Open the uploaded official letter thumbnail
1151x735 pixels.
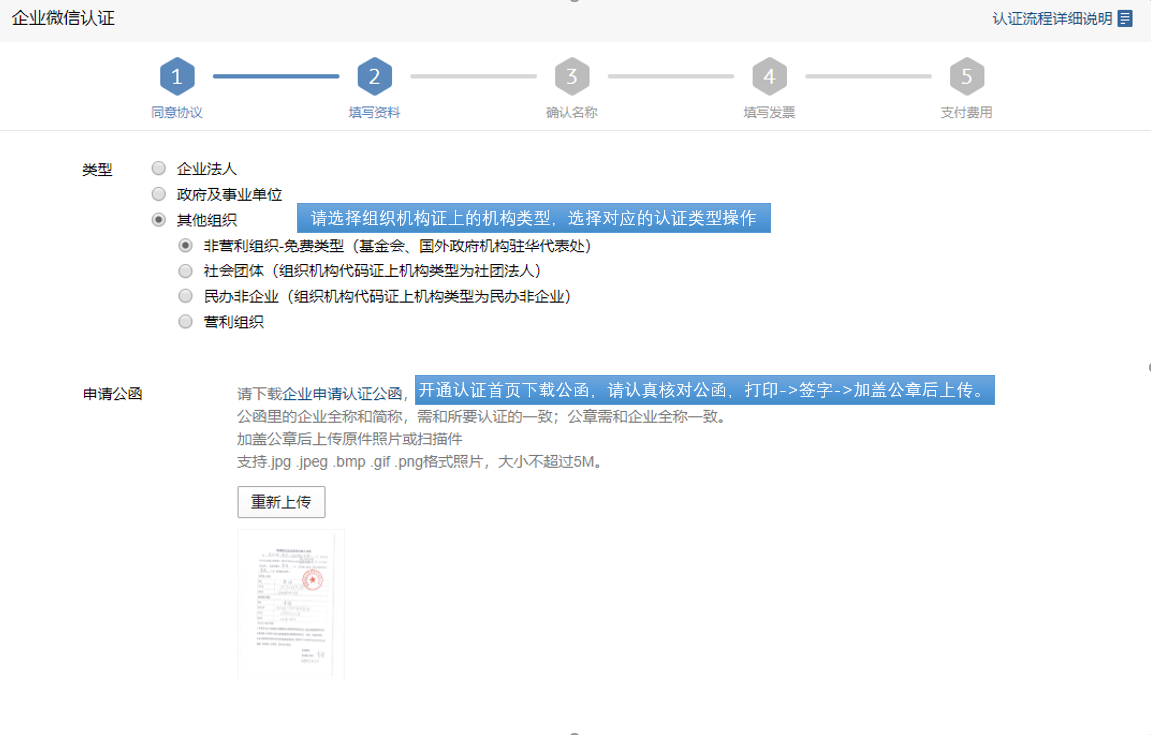tap(291, 605)
